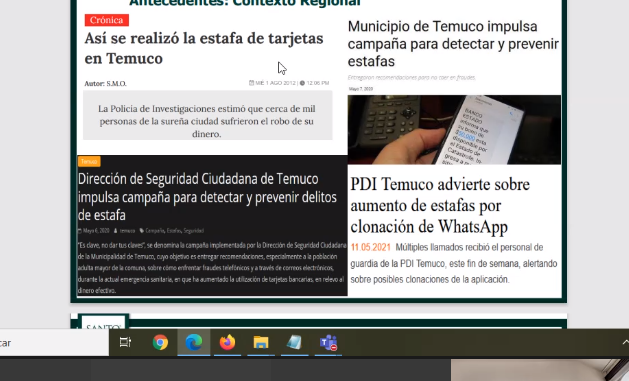Open Municipio de Temuco impulsa campaña headline

click(453, 44)
